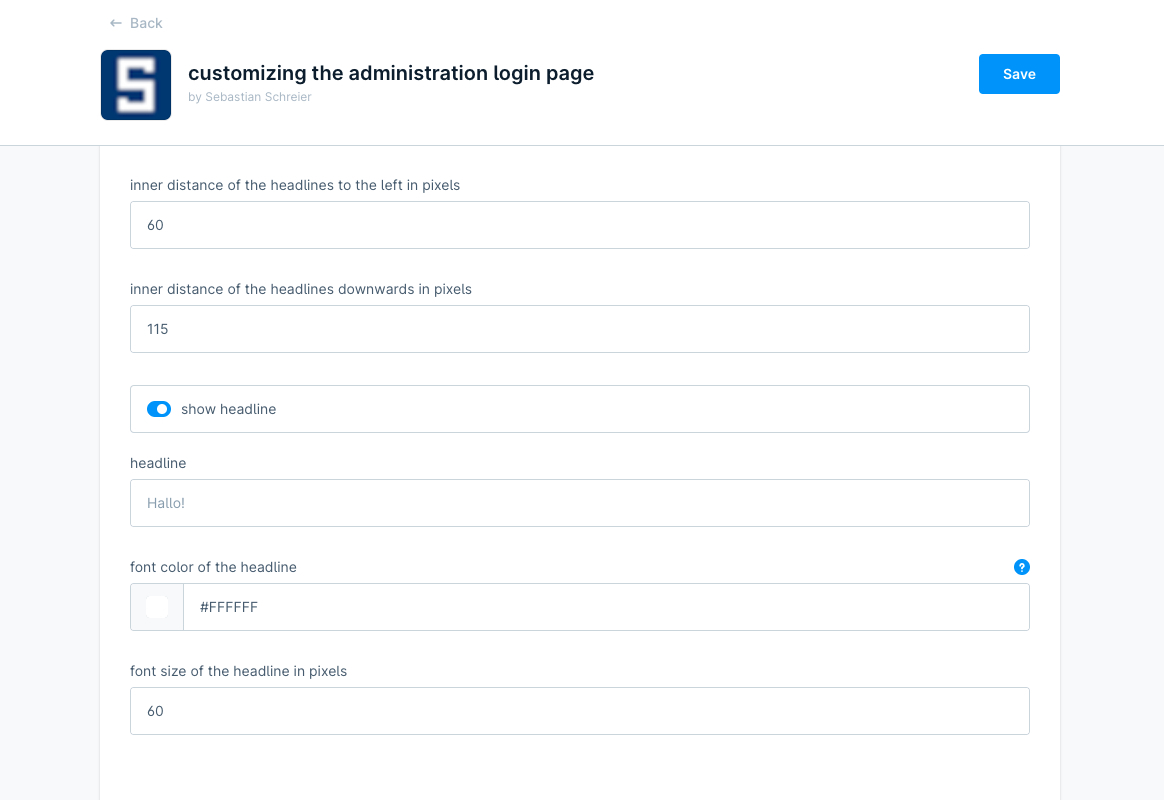Image resolution: width=1164 pixels, height=800 pixels.
Task: Click the Save button
Action: click(1019, 73)
